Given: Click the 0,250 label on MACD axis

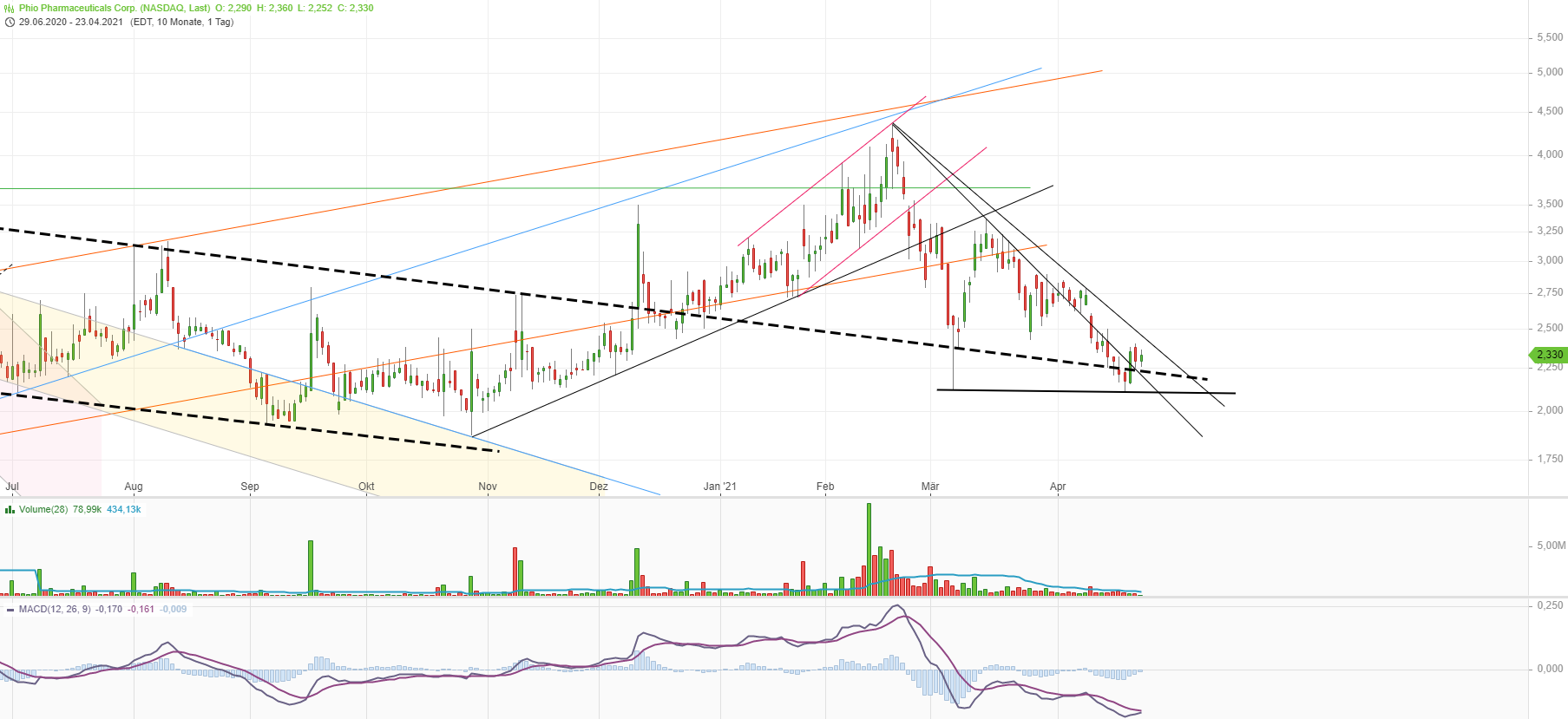Looking at the screenshot, I should [x=1550, y=605].
